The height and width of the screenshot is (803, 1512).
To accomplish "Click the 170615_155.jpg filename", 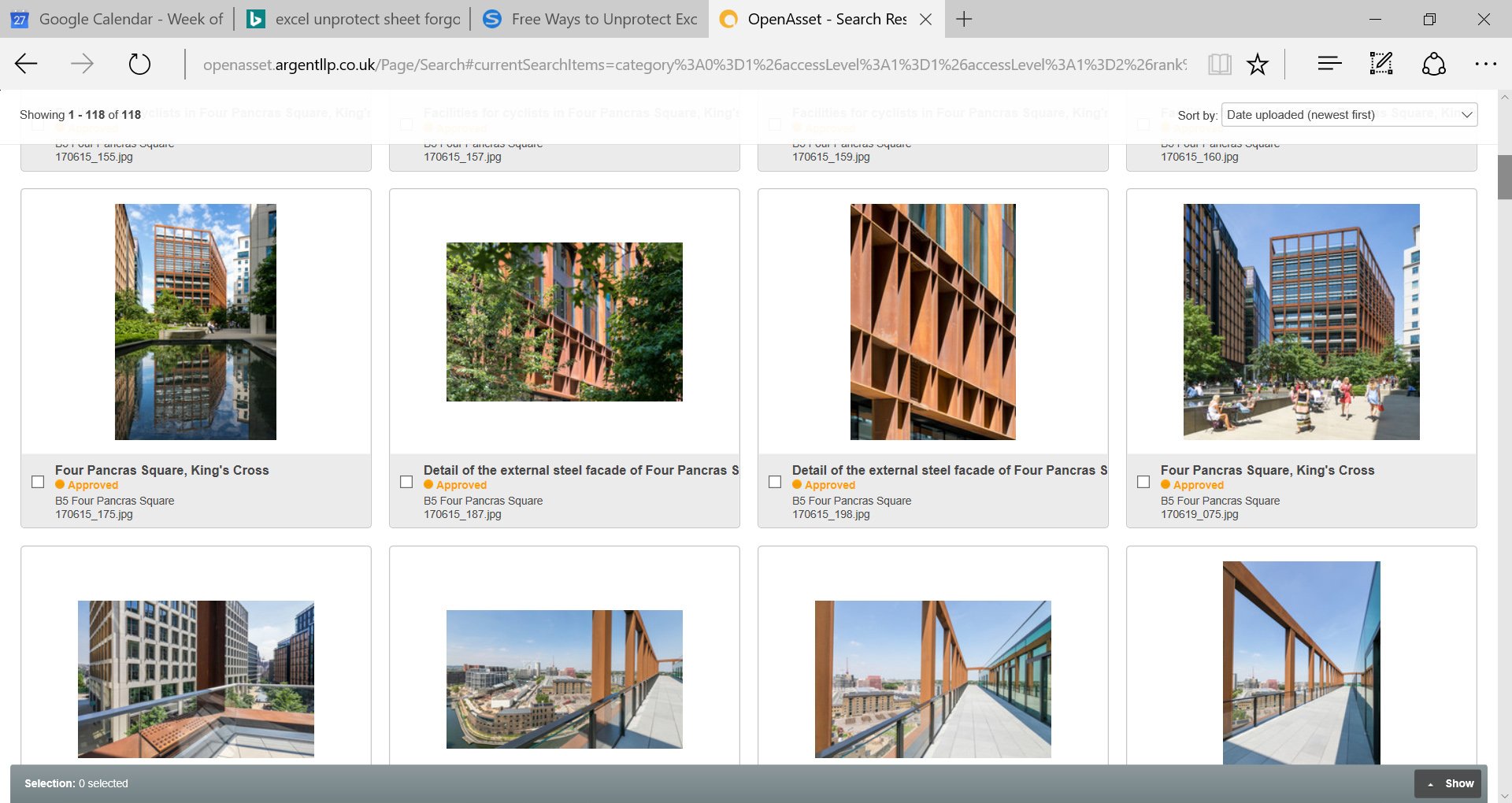I will tap(94, 157).
